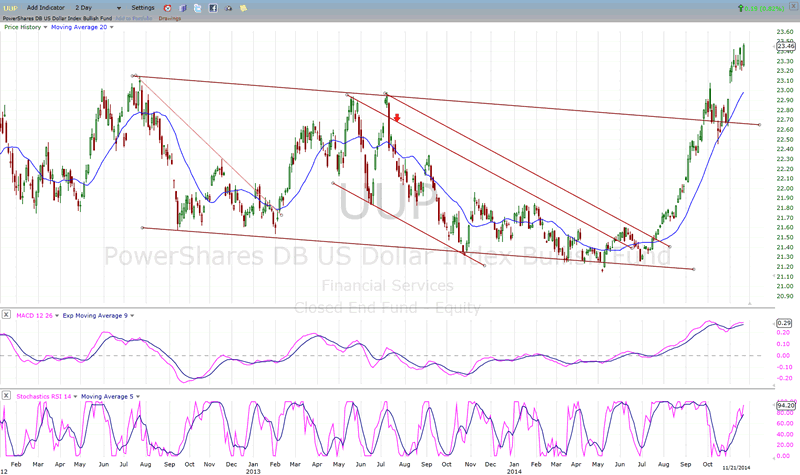The height and width of the screenshot is (475, 800).
Task: Click the small scroll arrow at chart's bottom right
Action: point(749,304)
